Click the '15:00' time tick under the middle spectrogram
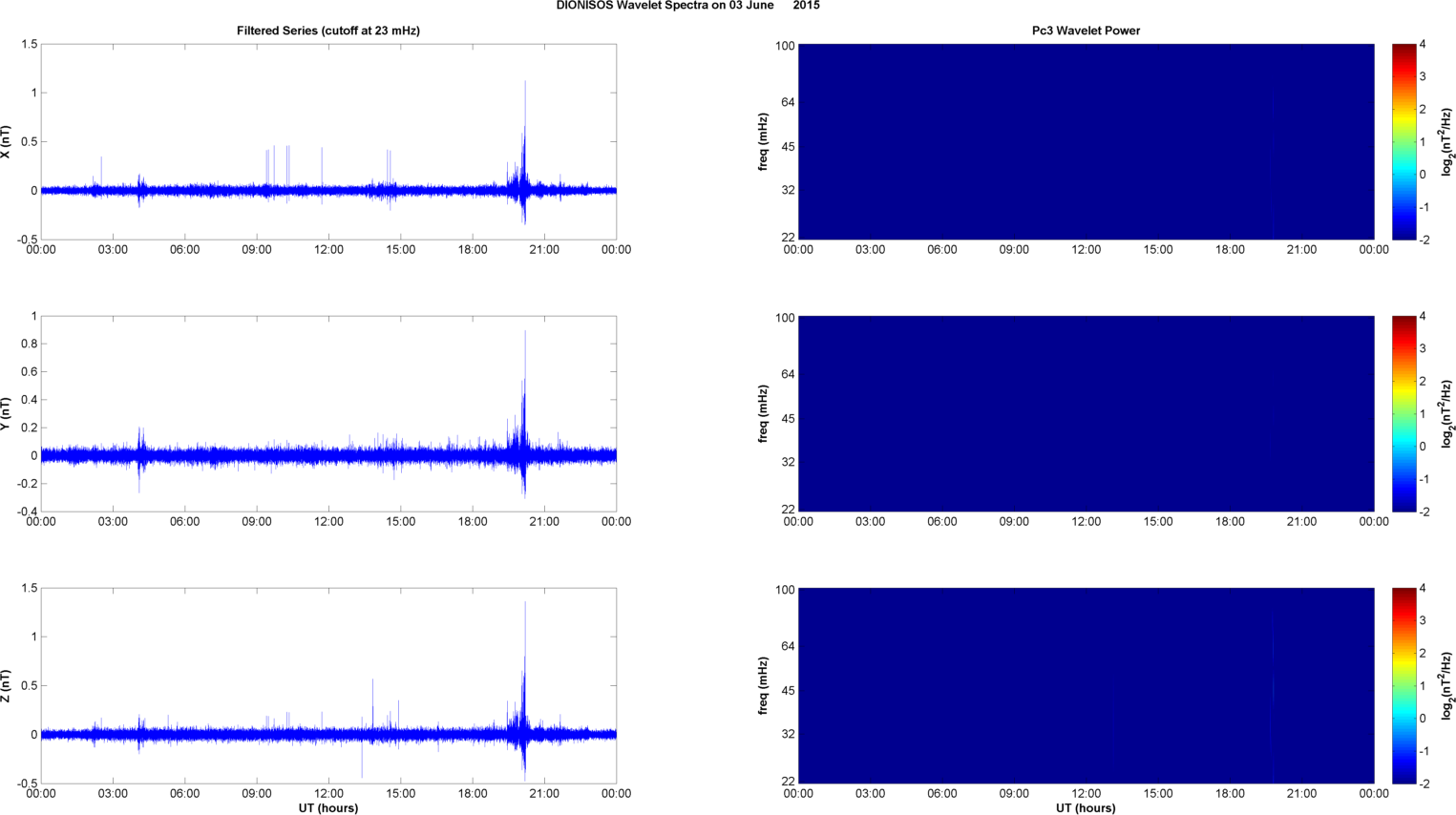The height and width of the screenshot is (815, 1456). (x=1158, y=522)
